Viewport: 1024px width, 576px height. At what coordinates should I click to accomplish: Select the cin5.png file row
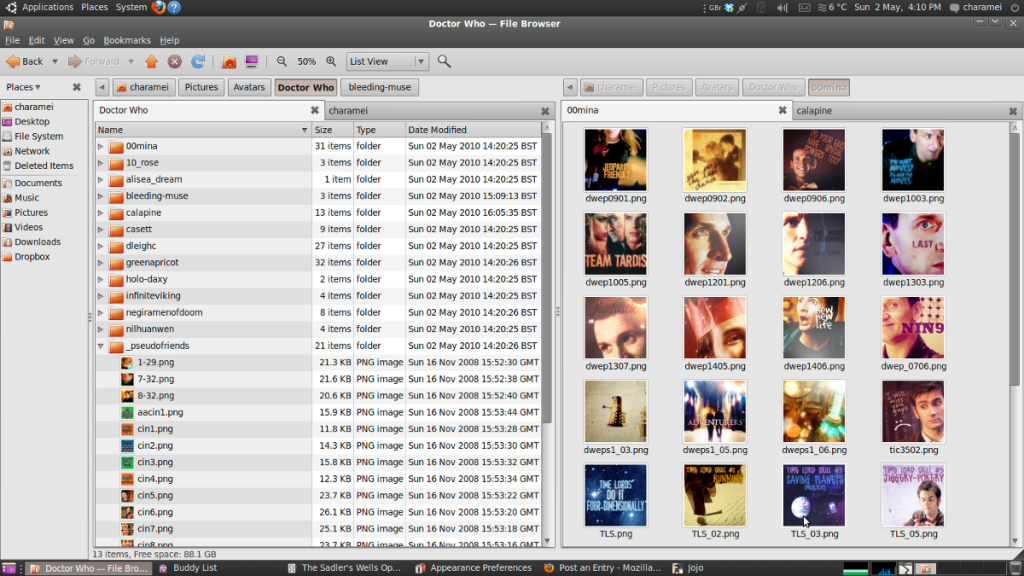(x=318, y=496)
